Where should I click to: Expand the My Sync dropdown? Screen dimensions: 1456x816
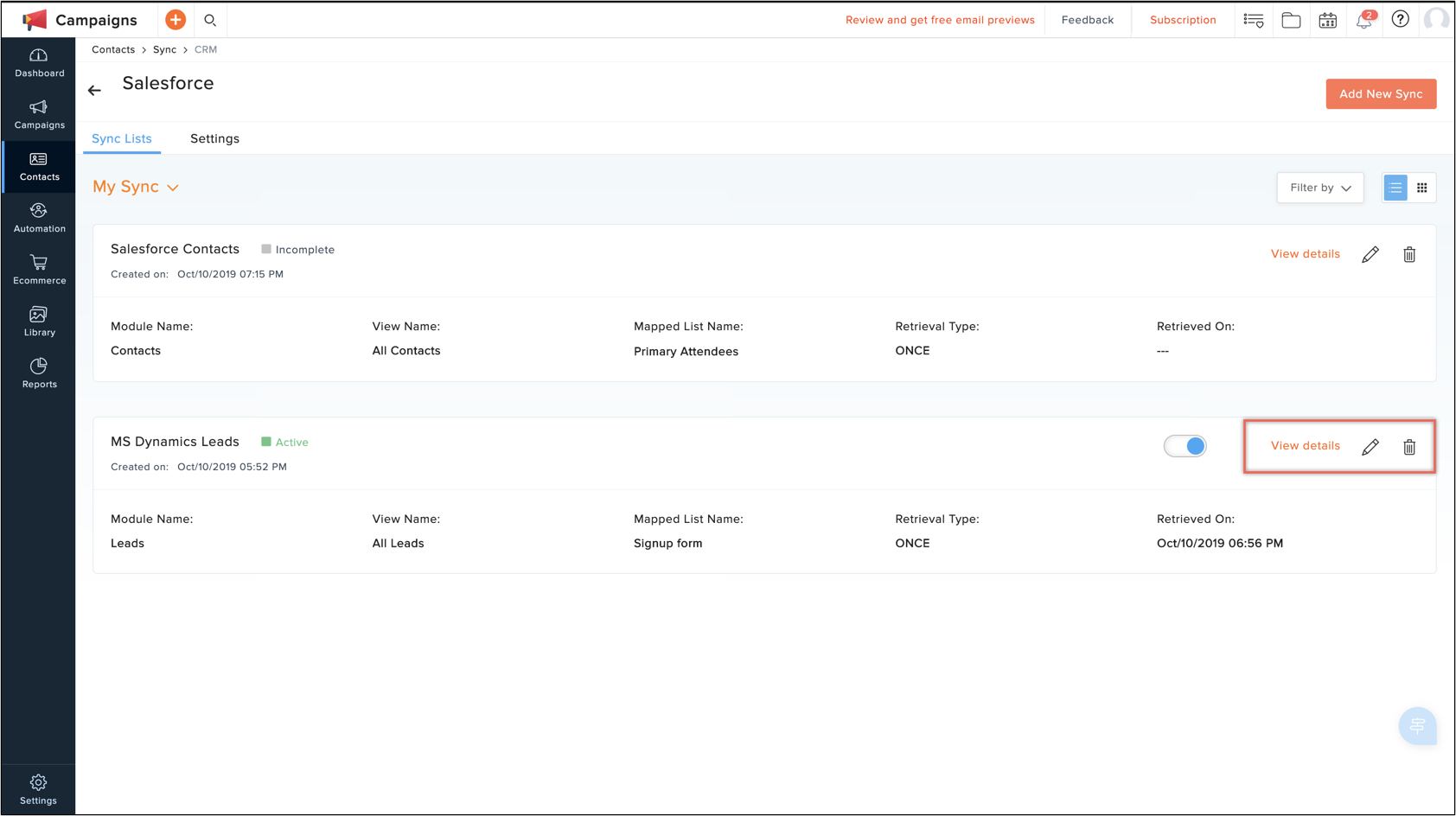point(136,187)
